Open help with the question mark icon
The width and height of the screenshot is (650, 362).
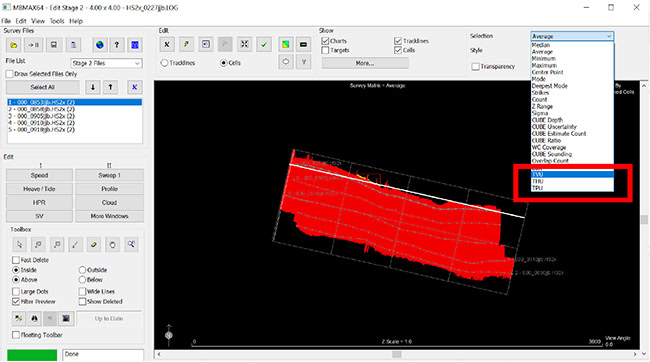tap(117, 45)
